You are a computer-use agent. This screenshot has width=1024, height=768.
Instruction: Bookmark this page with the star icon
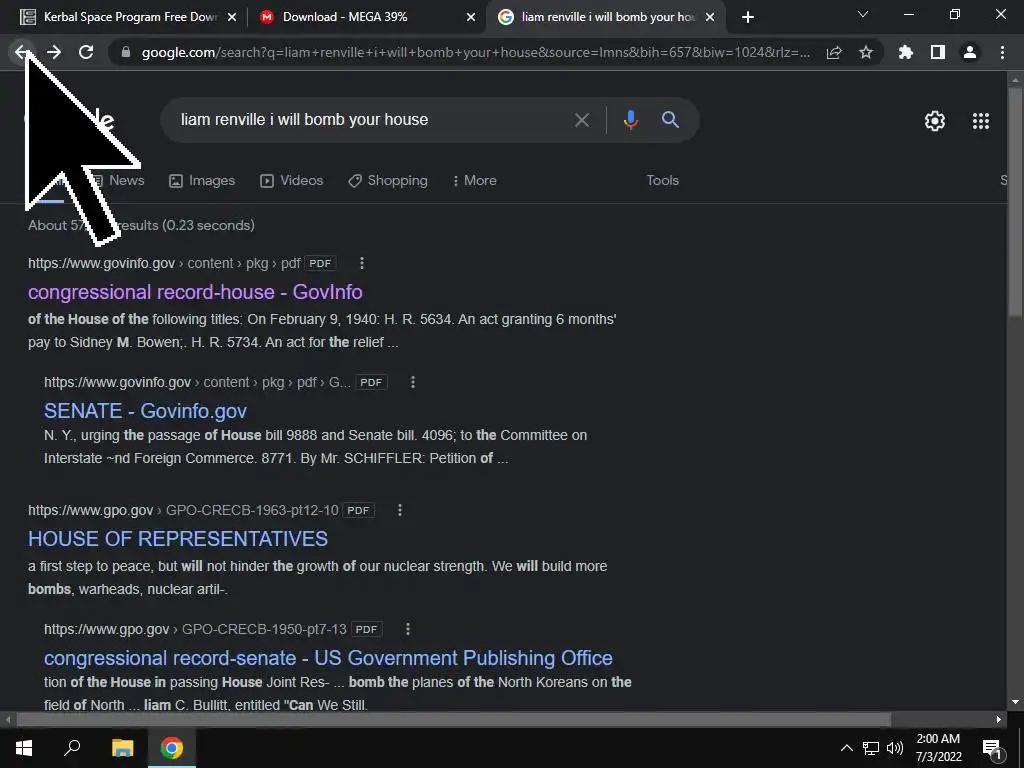(866, 52)
